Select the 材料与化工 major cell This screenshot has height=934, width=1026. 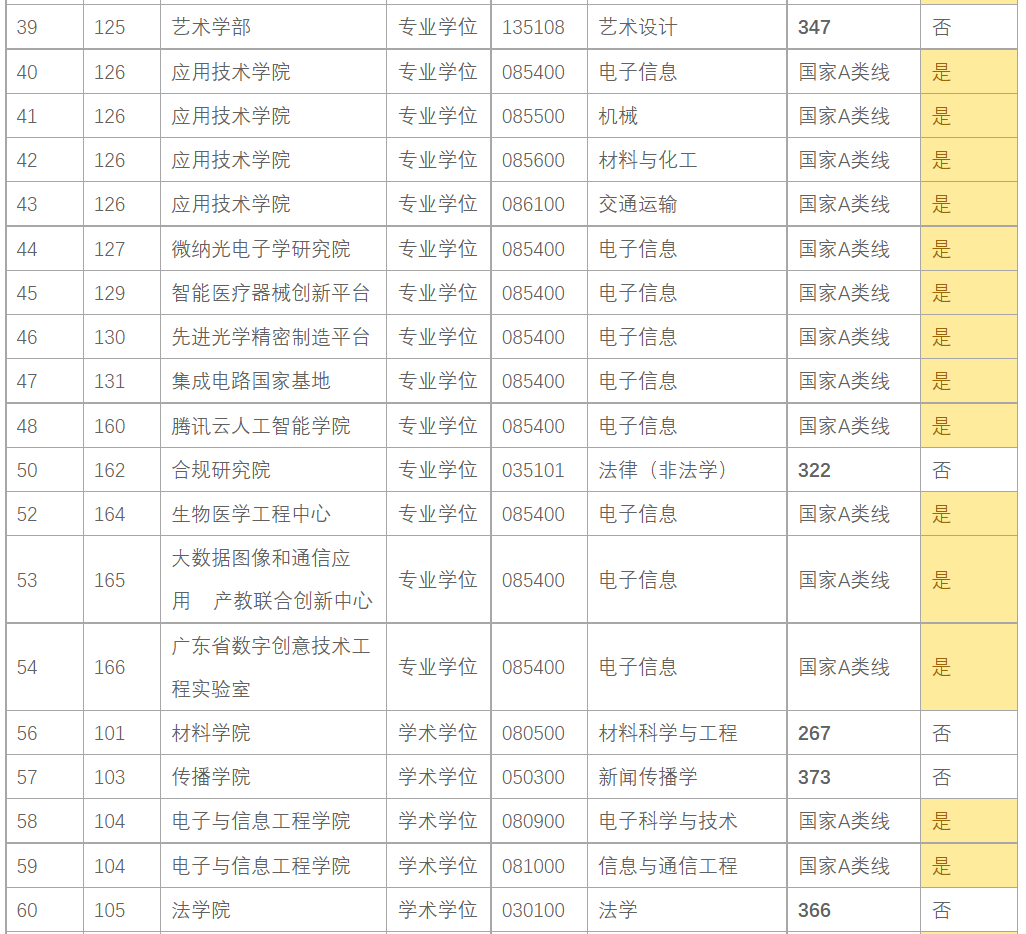(x=648, y=160)
